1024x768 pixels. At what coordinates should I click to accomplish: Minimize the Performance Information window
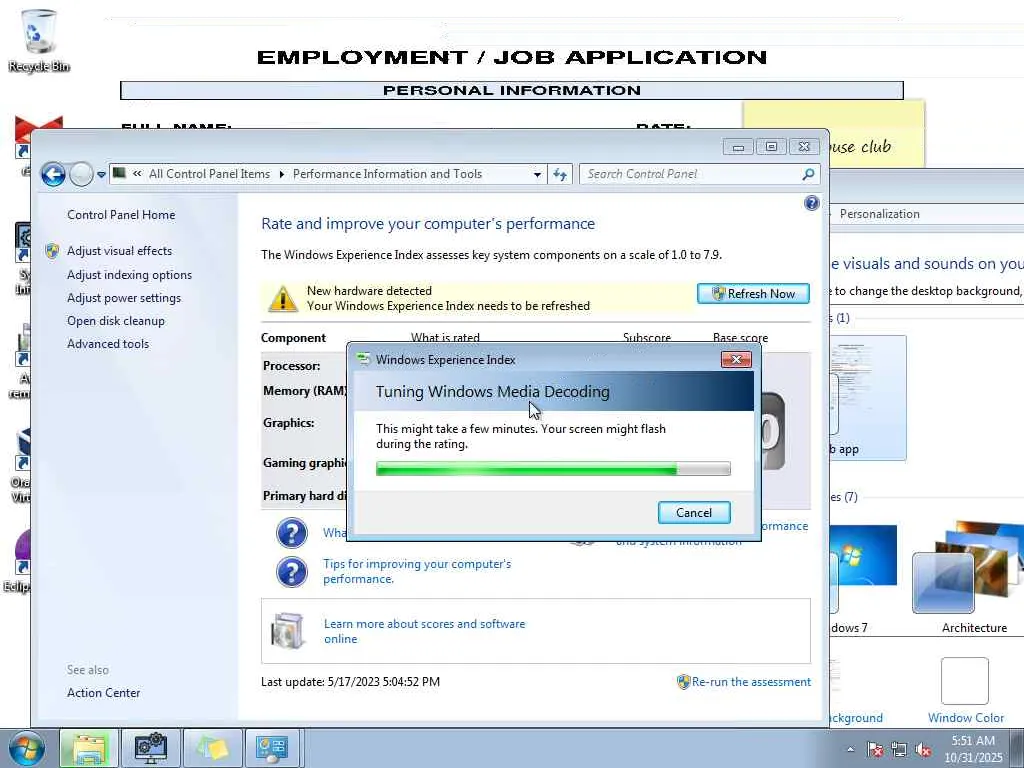tap(738, 147)
